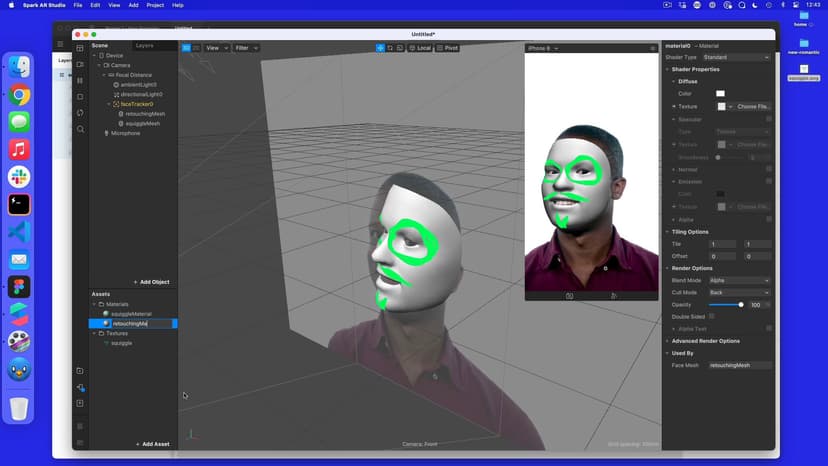Switch to the second viewport mode icon

click(196, 48)
